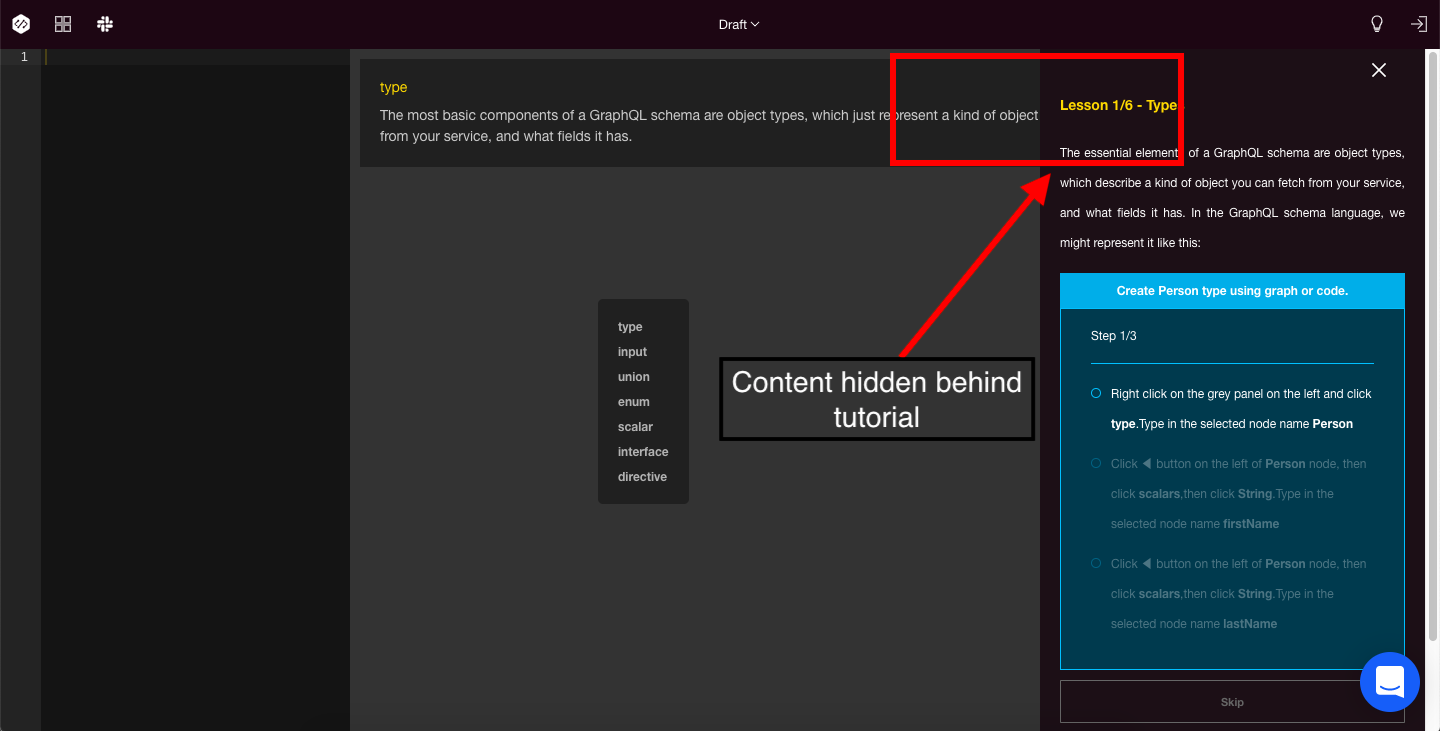The width and height of the screenshot is (1440, 731).
Task: Click the lightbulb hints icon
Action: click(x=1376, y=23)
